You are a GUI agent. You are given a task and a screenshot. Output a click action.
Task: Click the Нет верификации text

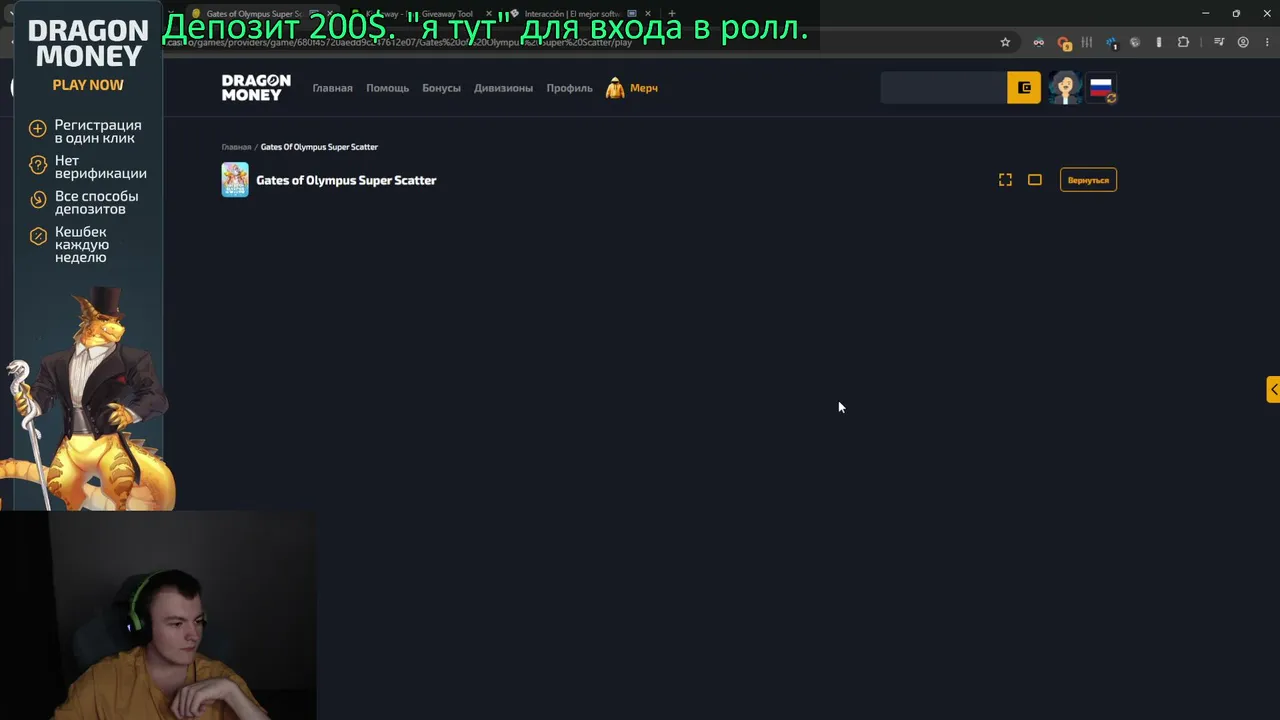coord(101,167)
